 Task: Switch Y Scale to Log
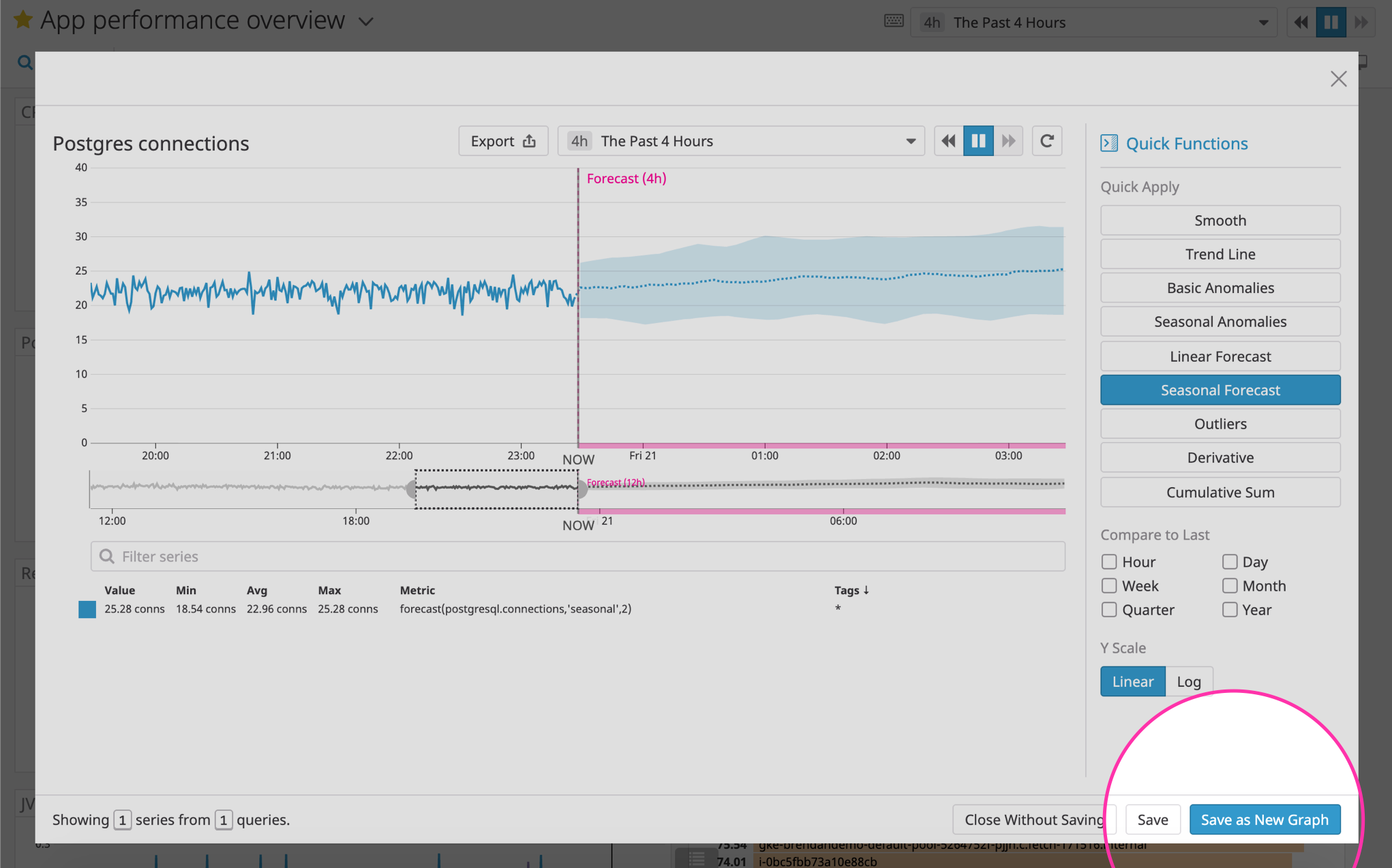(x=1189, y=681)
